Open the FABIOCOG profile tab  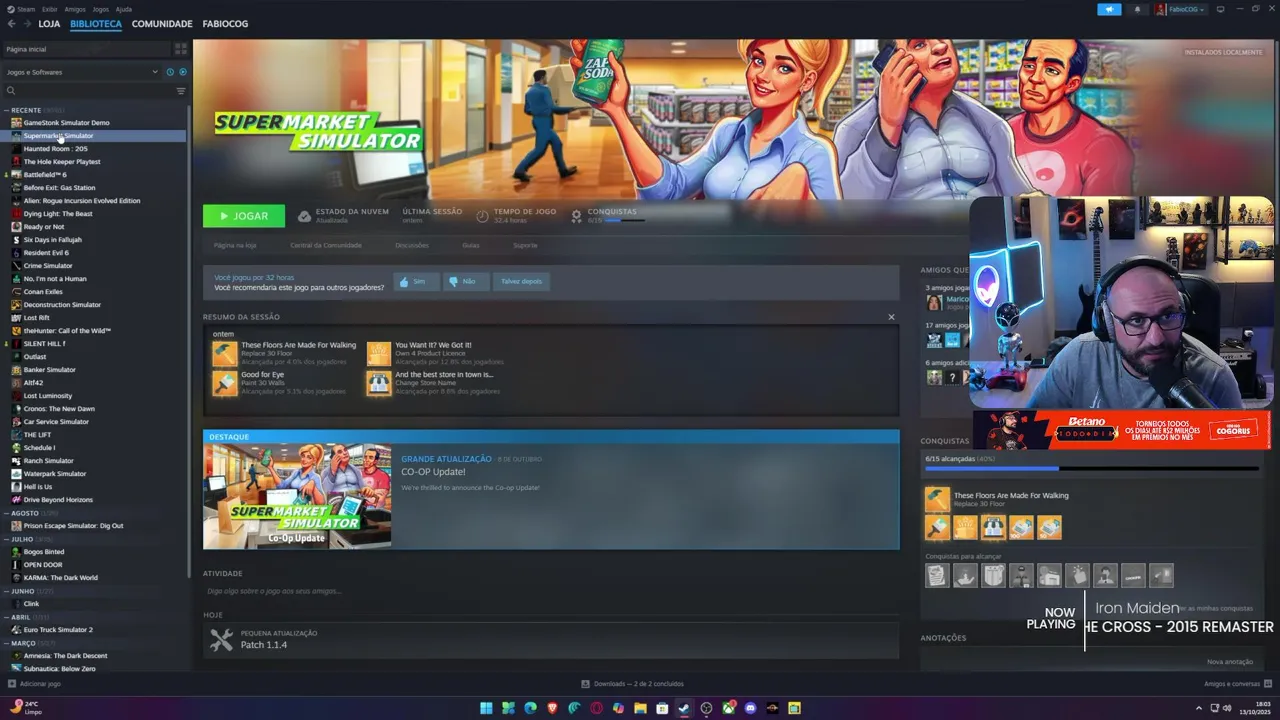pos(225,23)
